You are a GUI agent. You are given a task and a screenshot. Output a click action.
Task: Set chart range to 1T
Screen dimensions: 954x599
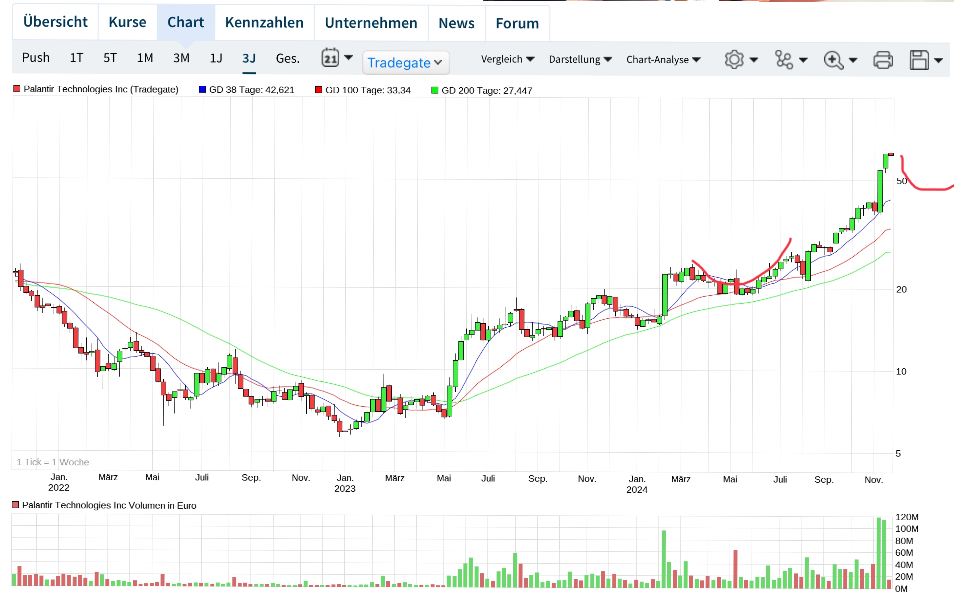pyautogui.click(x=76, y=58)
